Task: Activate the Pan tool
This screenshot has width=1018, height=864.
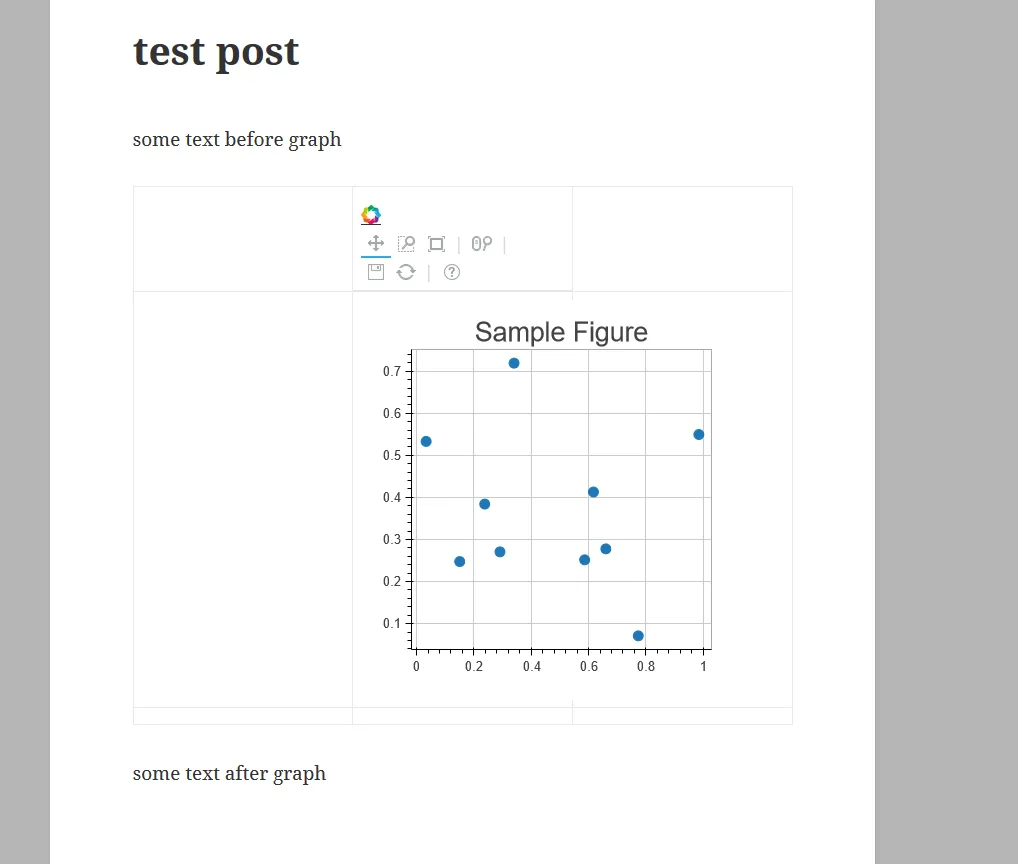Action: click(376, 243)
